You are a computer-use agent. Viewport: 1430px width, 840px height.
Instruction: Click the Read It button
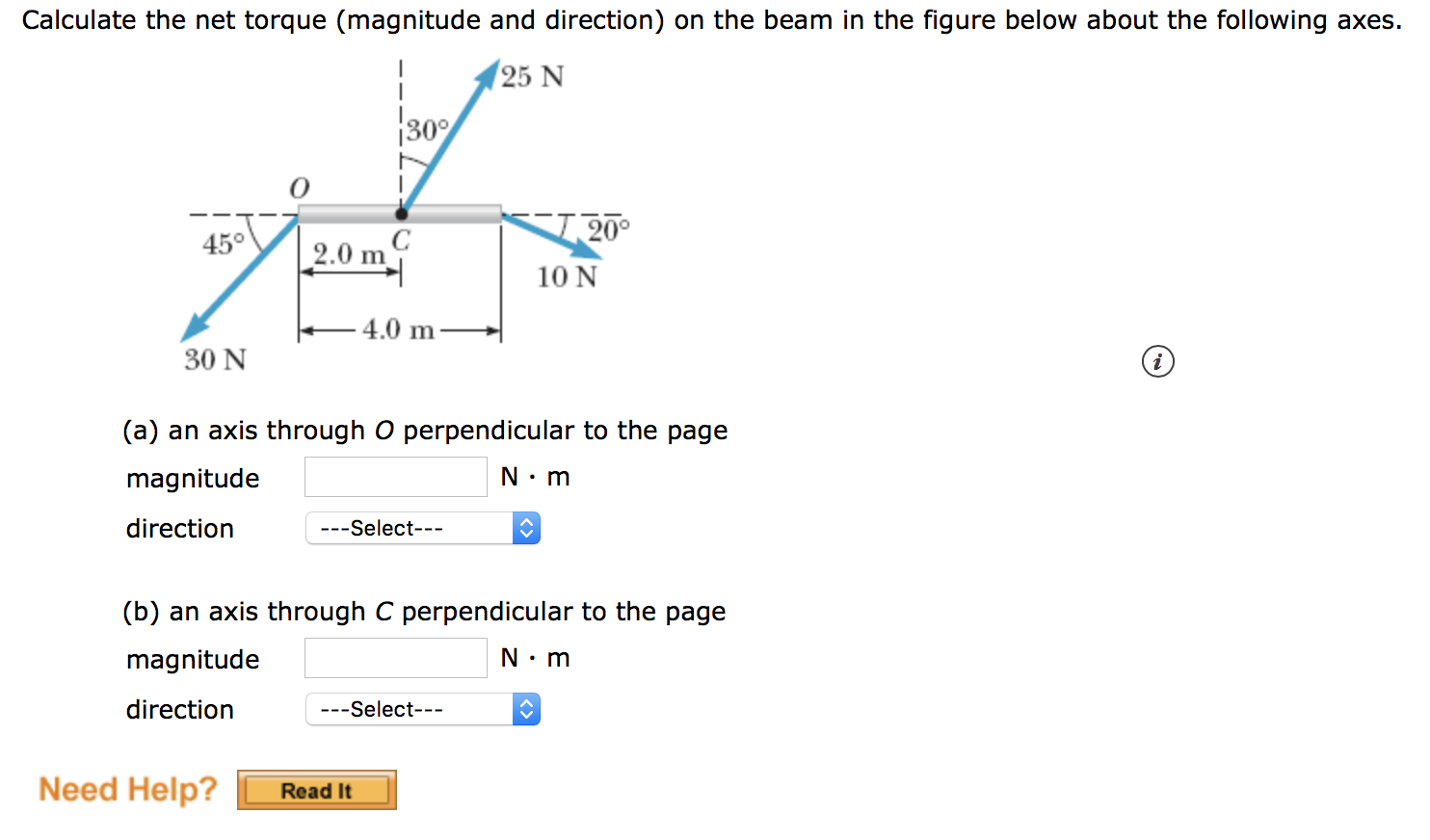[x=316, y=789]
